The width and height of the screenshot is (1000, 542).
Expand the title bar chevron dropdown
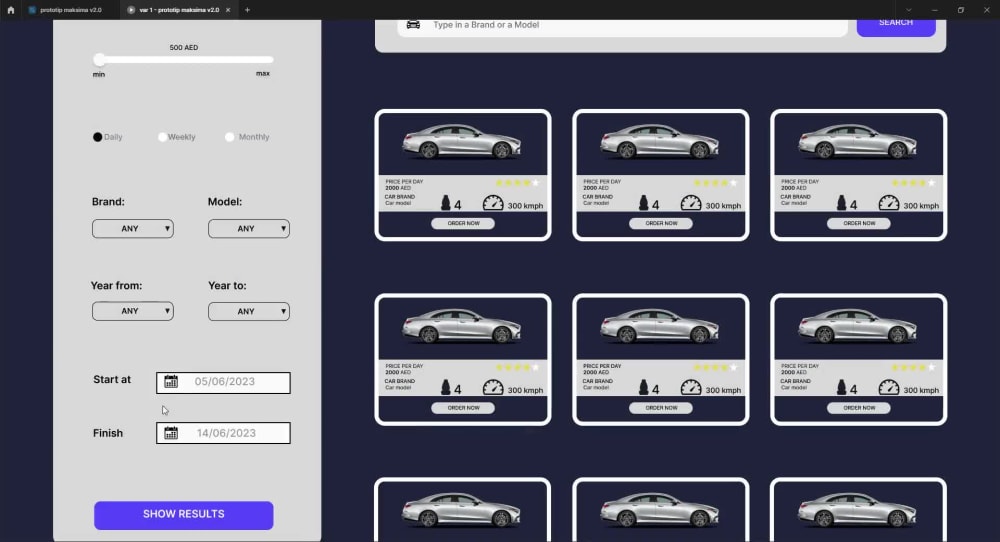(908, 10)
